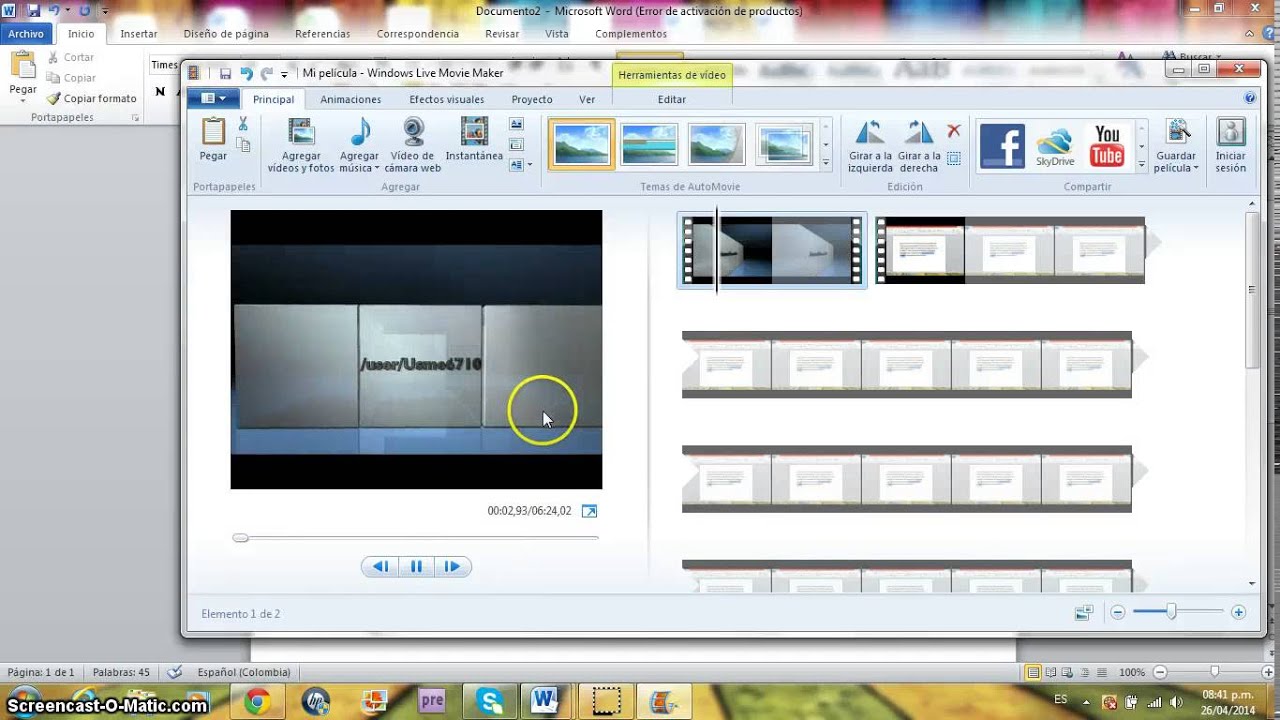Click the Title icon beside Instantánea
Image resolution: width=1280 pixels, height=720 pixels.
[x=517, y=125]
